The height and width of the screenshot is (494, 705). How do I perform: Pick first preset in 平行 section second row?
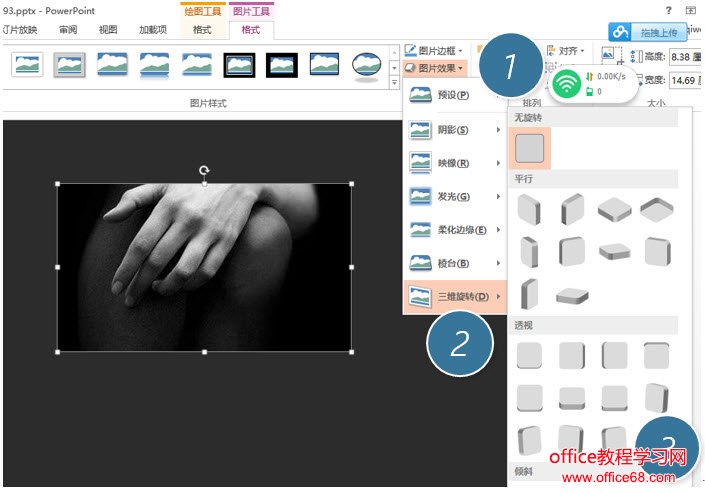(529, 252)
